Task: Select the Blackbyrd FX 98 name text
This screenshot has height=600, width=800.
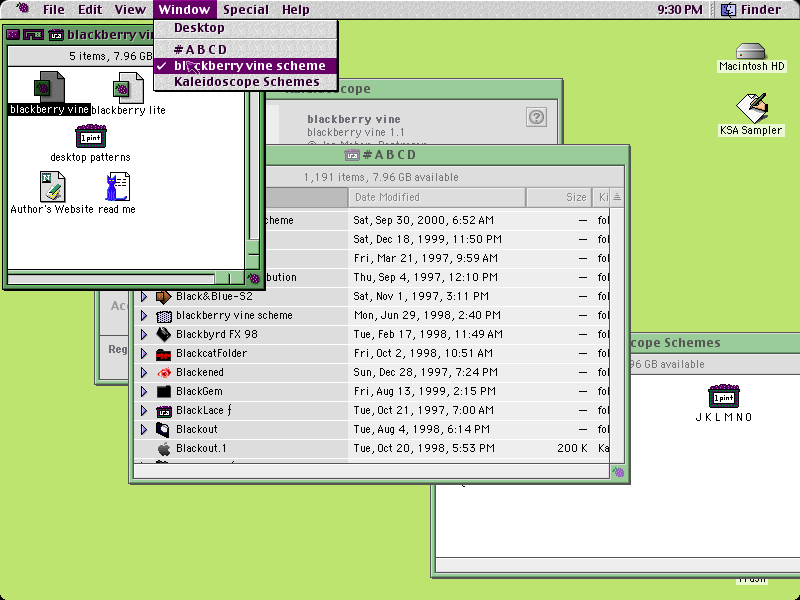Action: pyautogui.click(x=217, y=334)
